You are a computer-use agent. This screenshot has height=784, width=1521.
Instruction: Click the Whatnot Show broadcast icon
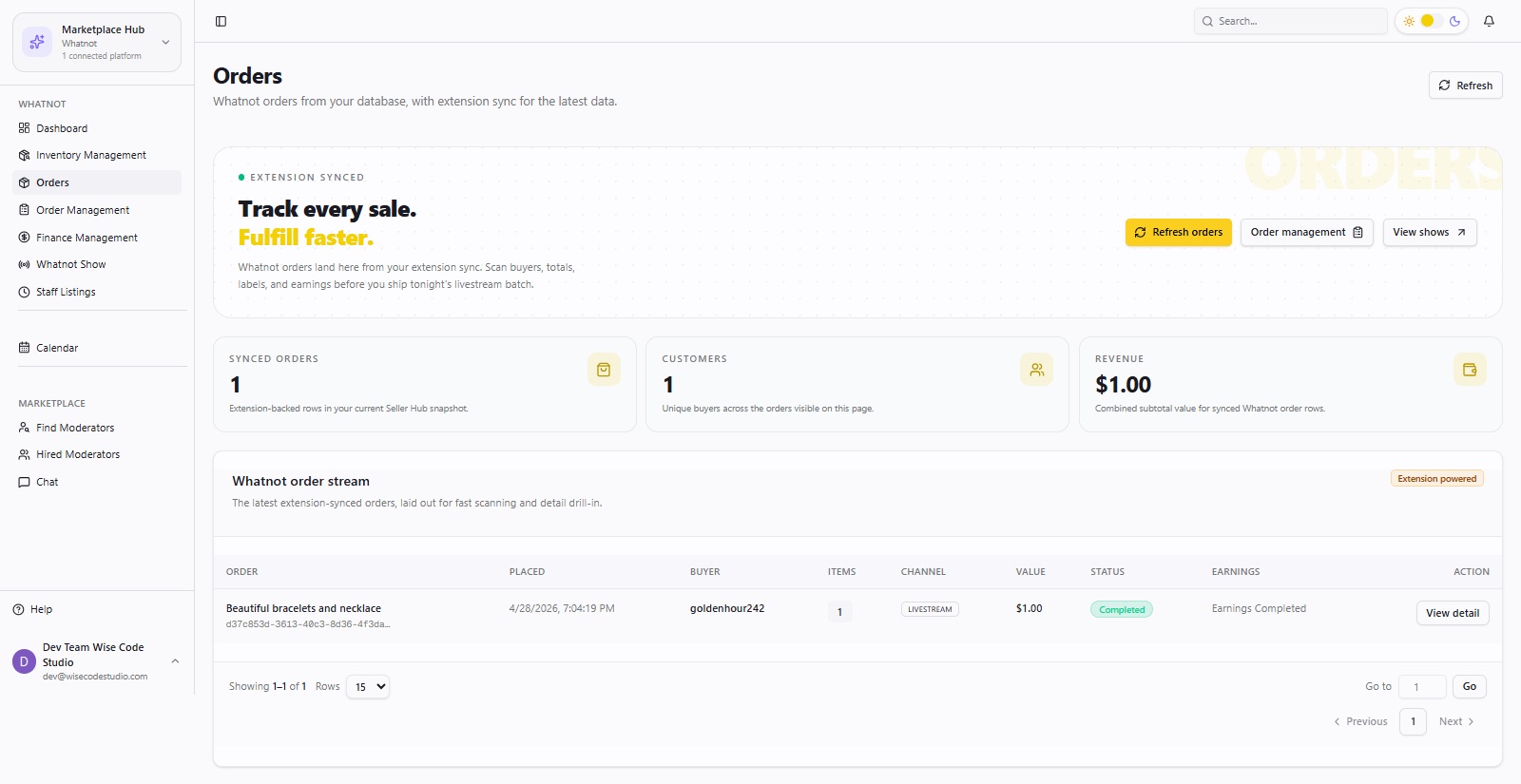pos(25,264)
